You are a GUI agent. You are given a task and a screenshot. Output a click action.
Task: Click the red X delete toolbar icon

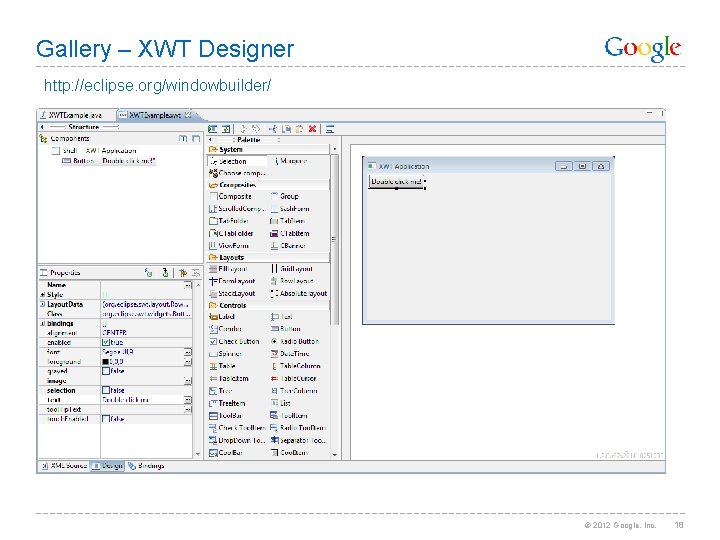point(312,129)
